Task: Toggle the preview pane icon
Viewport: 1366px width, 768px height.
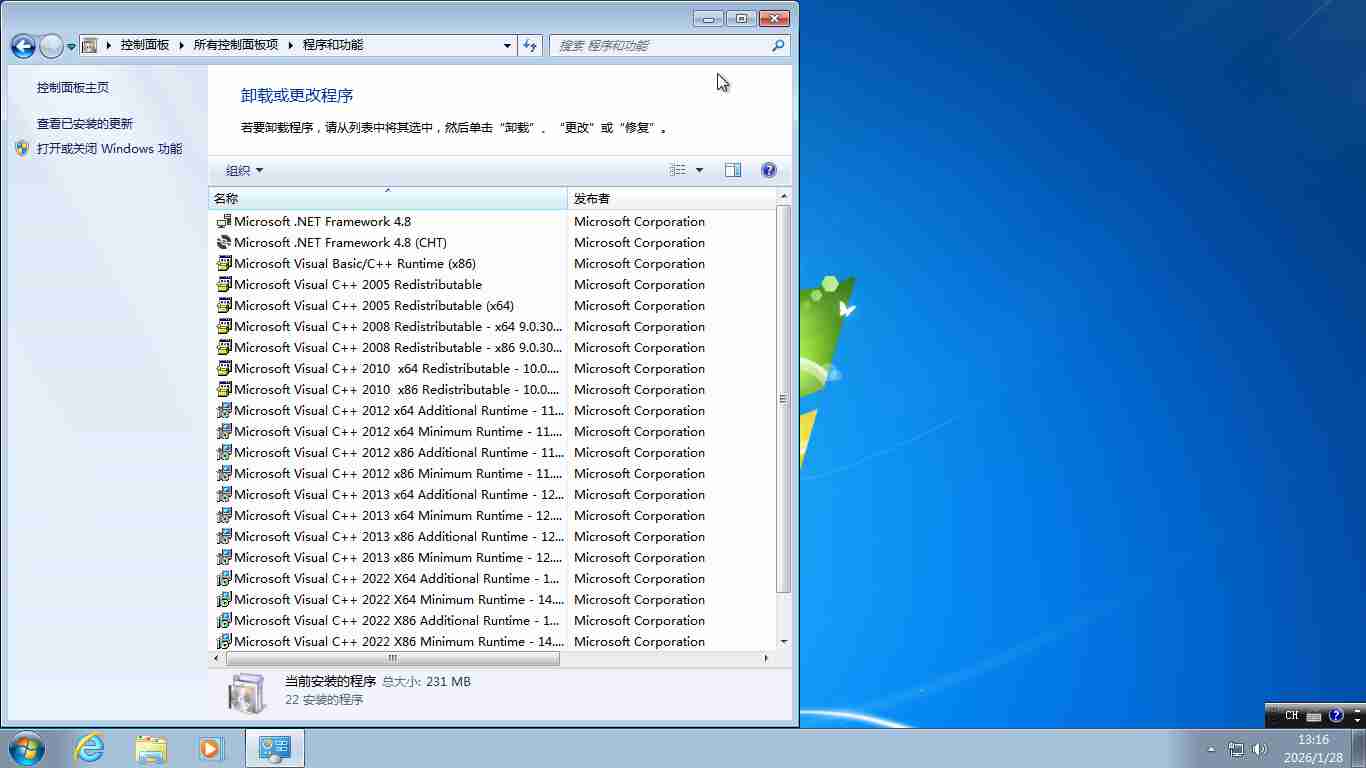Action: [x=733, y=170]
